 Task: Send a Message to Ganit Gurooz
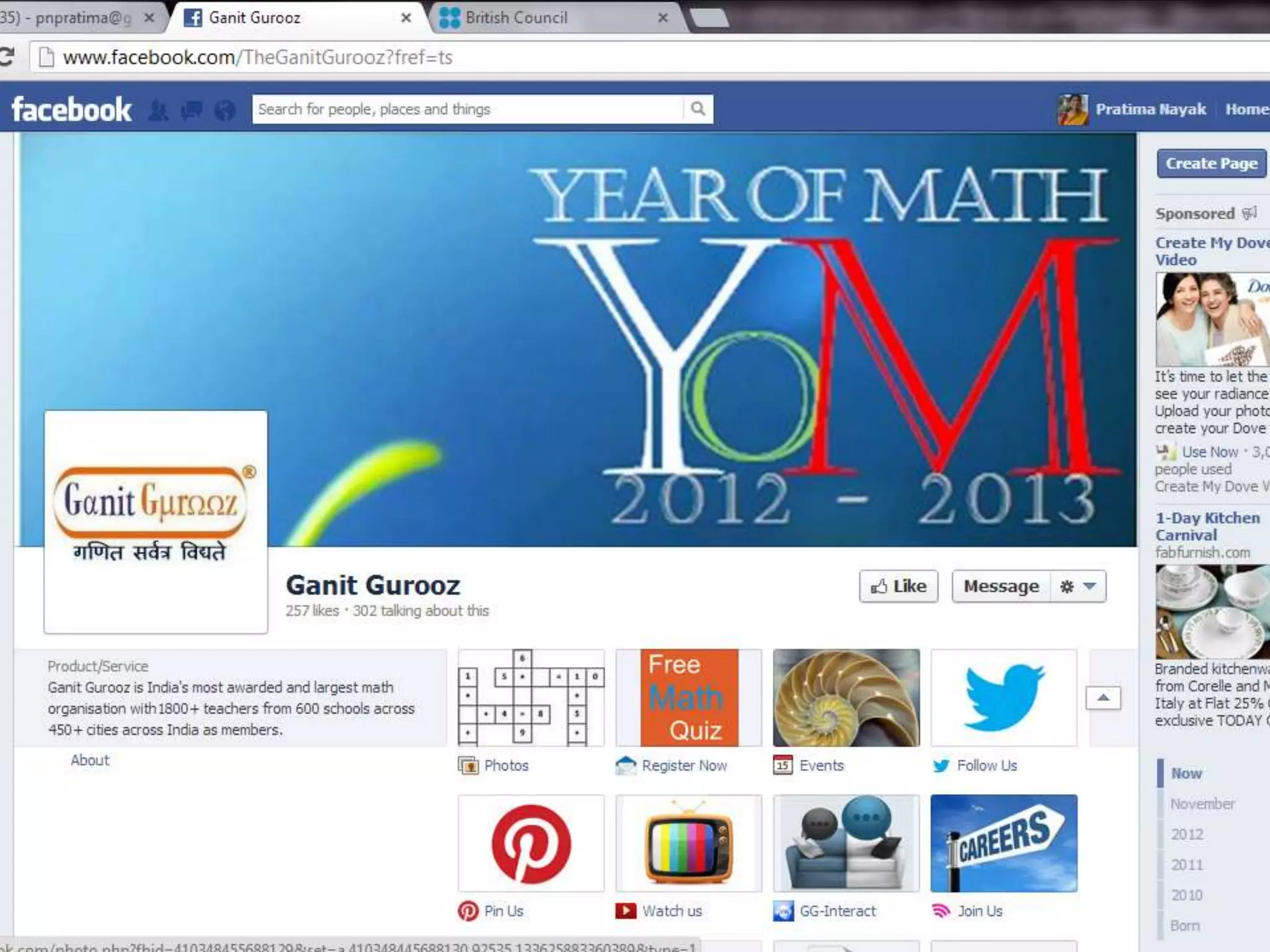pos(1001,586)
